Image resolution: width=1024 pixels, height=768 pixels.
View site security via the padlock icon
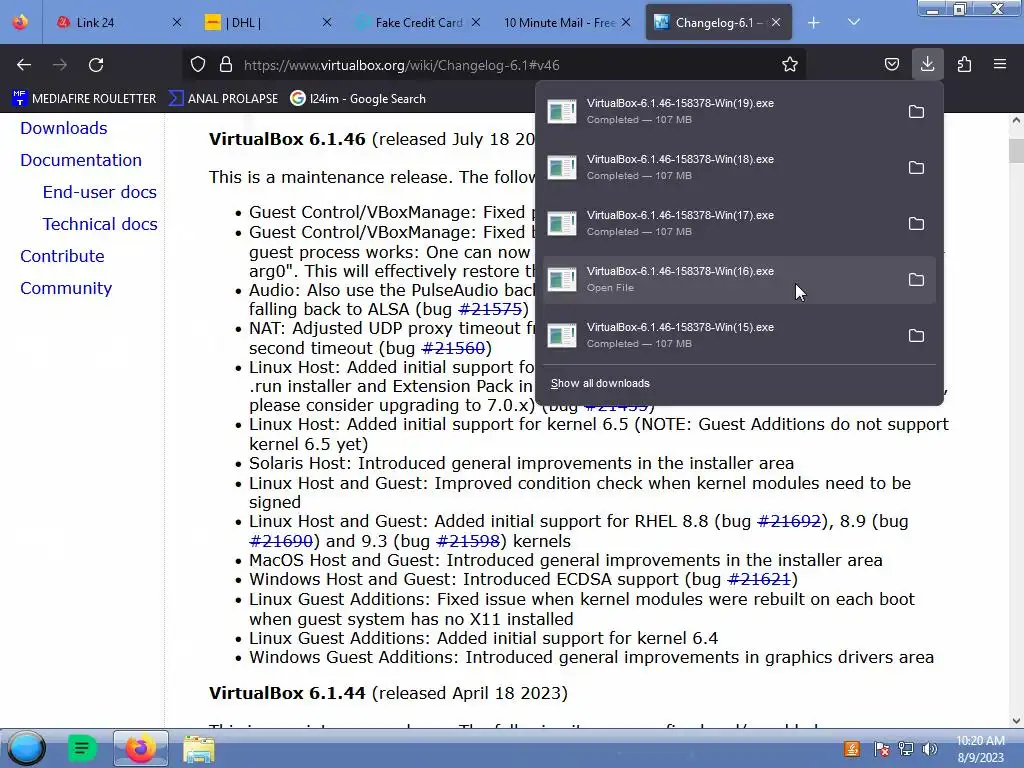[226, 65]
